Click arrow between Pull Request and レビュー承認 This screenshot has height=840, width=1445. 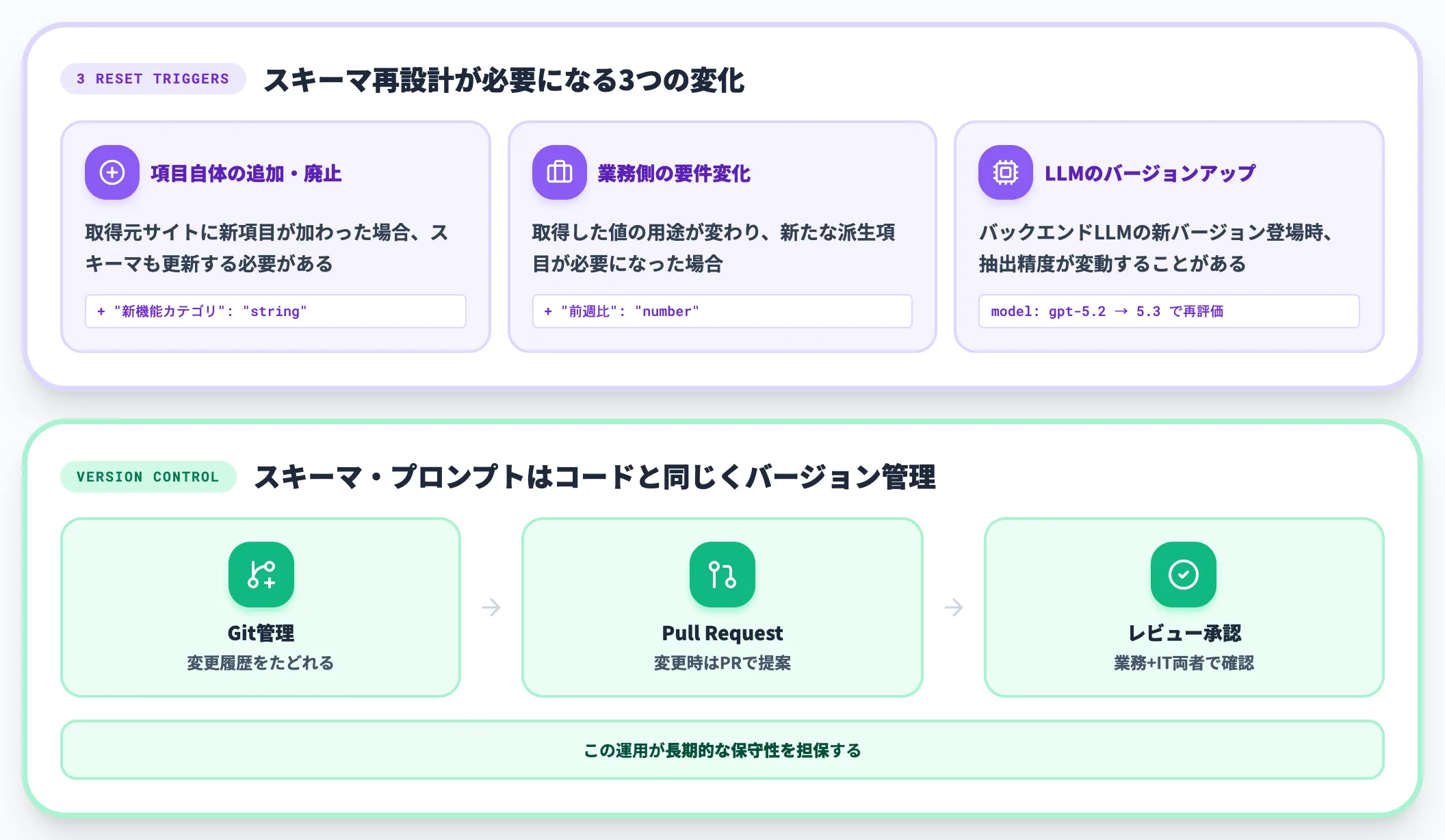point(954,607)
